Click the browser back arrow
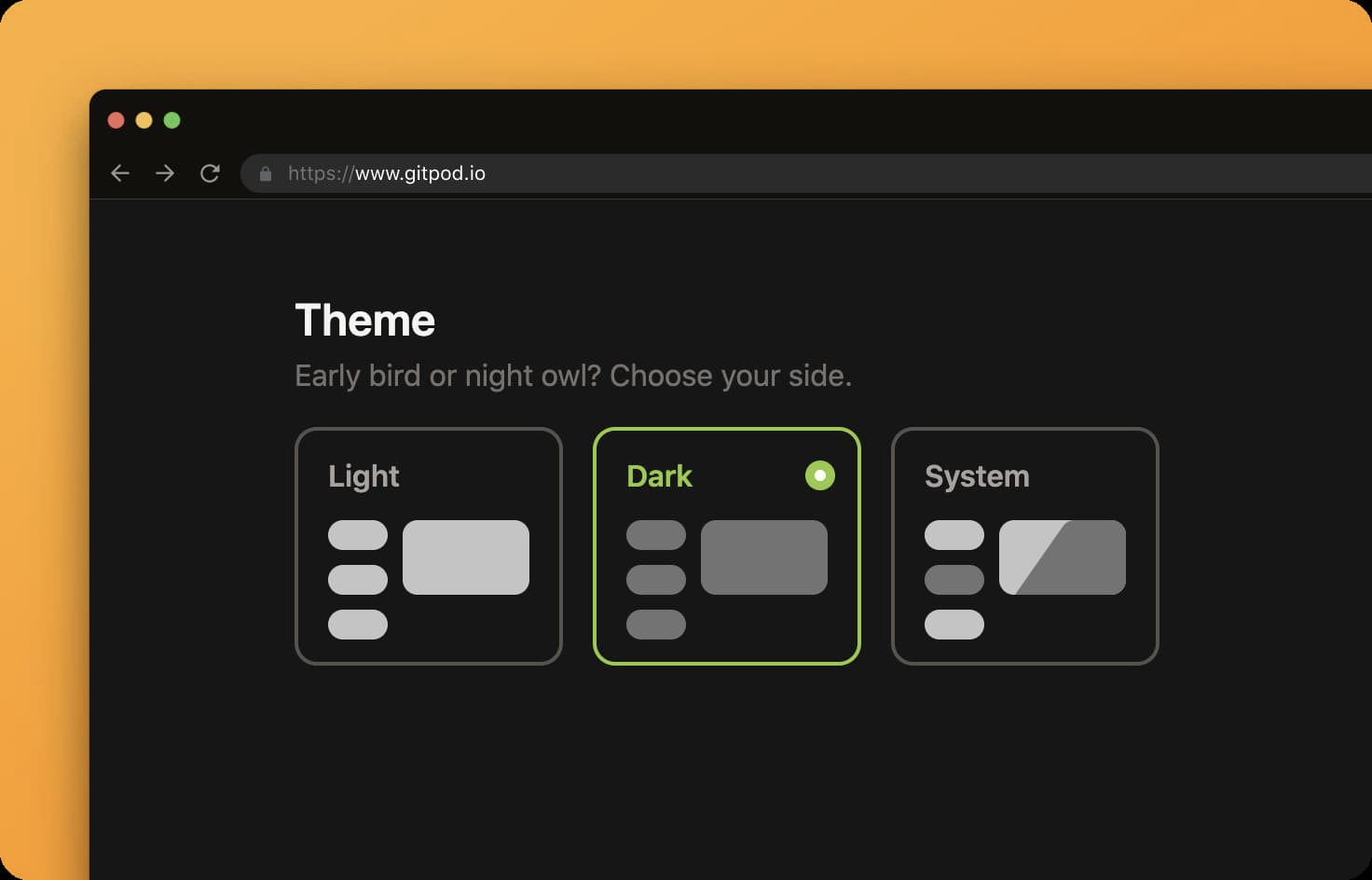The image size is (1372, 880). tap(120, 173)
